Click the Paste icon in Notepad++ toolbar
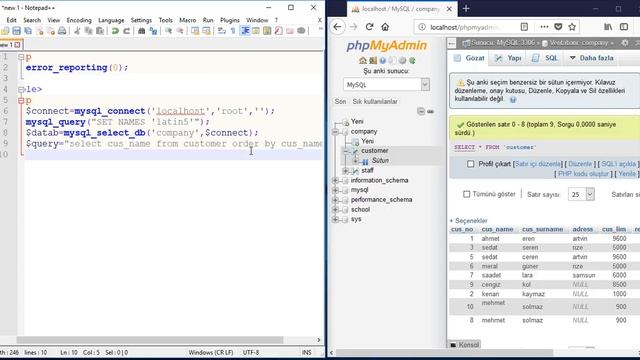Viewport: 640px width, 360px height. click(x=100, y=31)
